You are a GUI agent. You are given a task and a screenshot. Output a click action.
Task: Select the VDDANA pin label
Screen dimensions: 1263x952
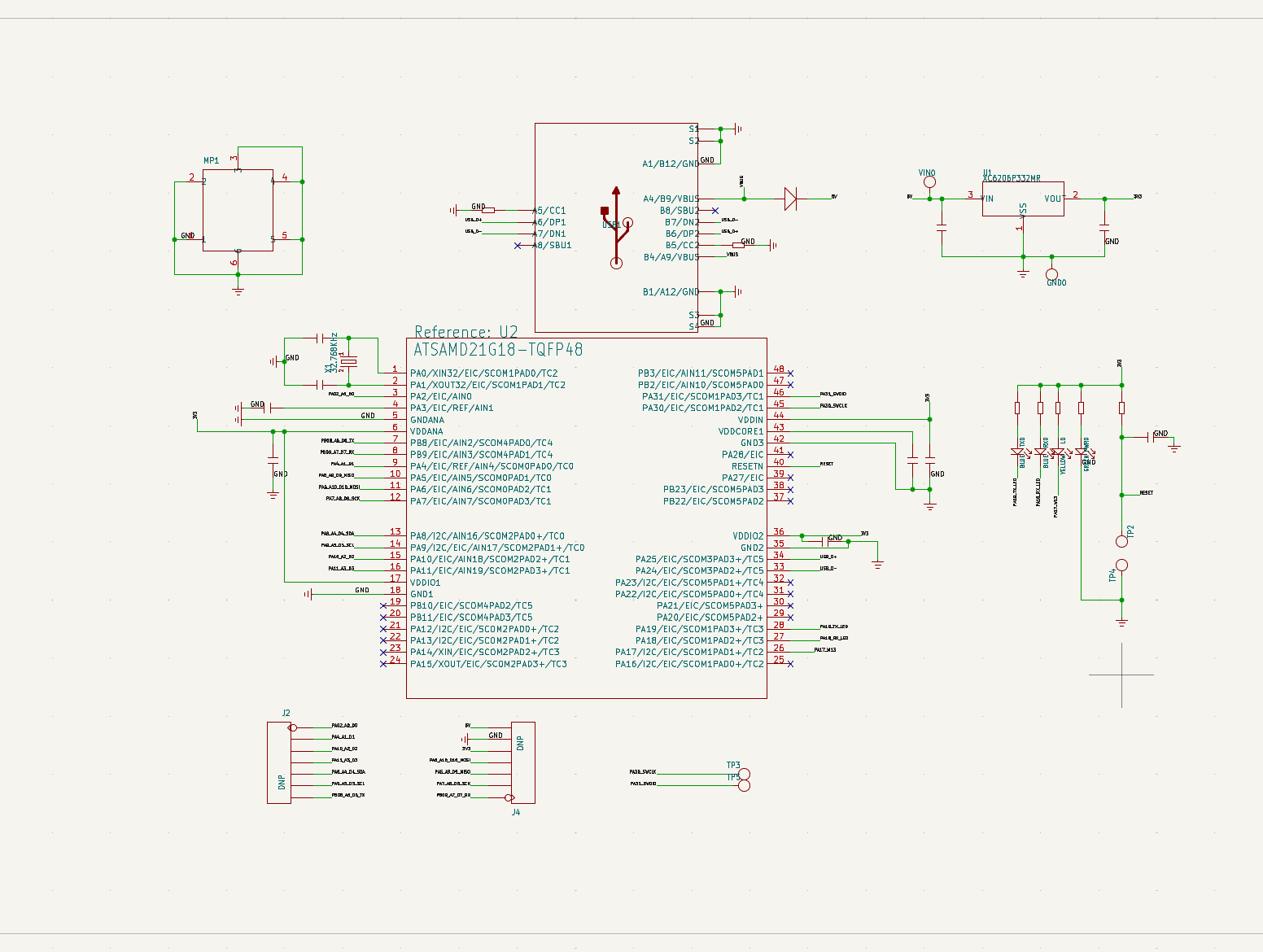(x=427, y=431)
